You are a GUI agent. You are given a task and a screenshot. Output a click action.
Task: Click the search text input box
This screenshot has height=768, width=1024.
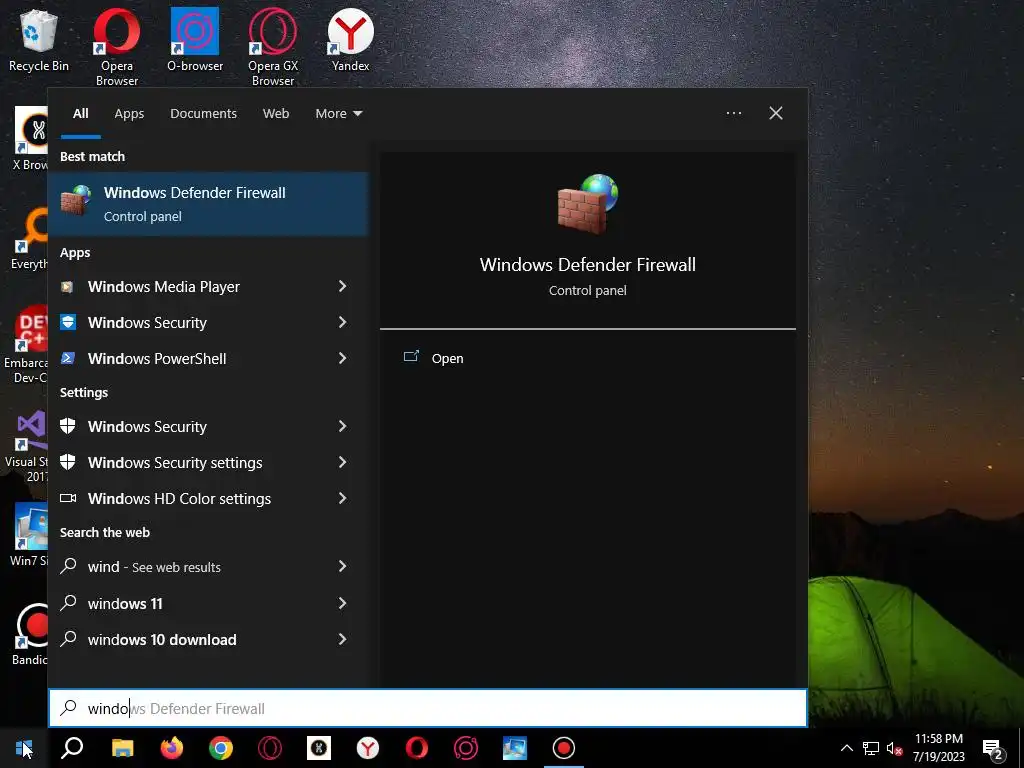[428, 708]
